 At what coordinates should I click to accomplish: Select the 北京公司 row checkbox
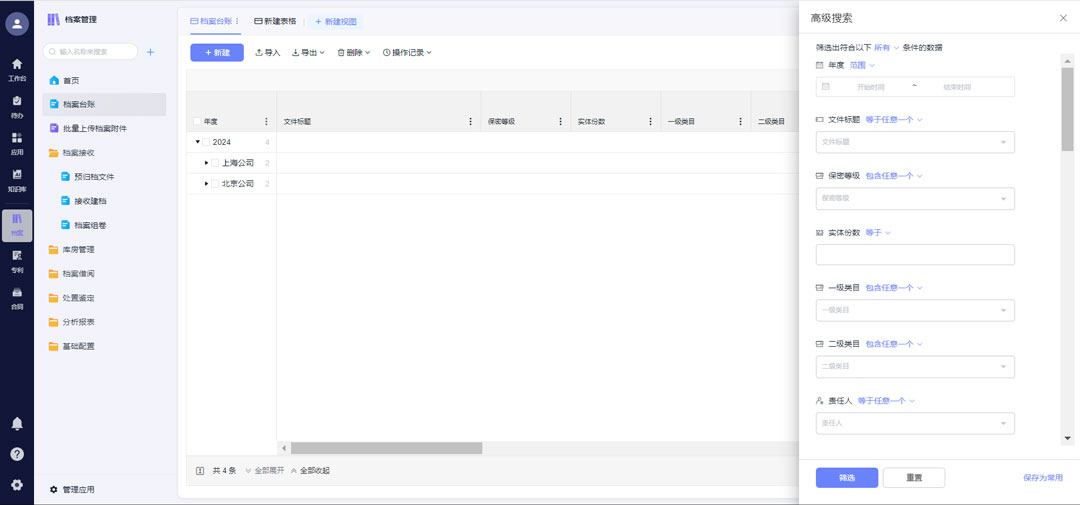[215, 184]
